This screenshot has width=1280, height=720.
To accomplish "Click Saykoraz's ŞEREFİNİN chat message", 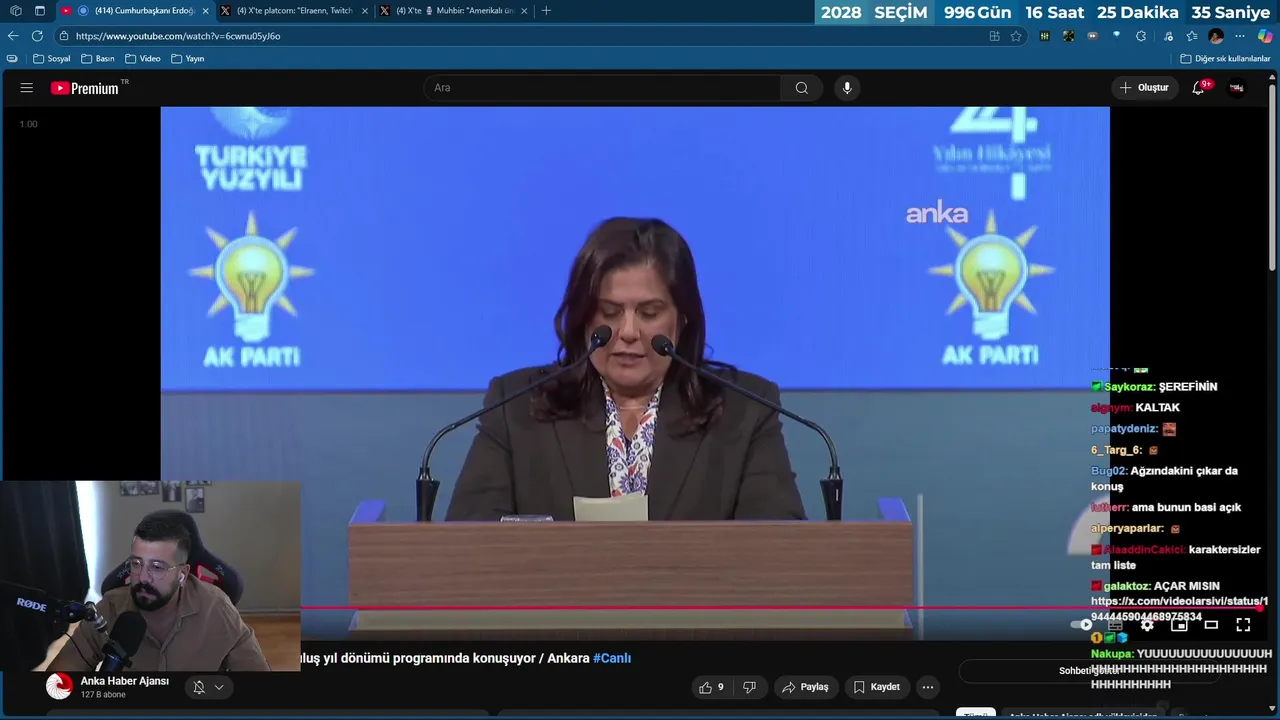I will 1154,387.
